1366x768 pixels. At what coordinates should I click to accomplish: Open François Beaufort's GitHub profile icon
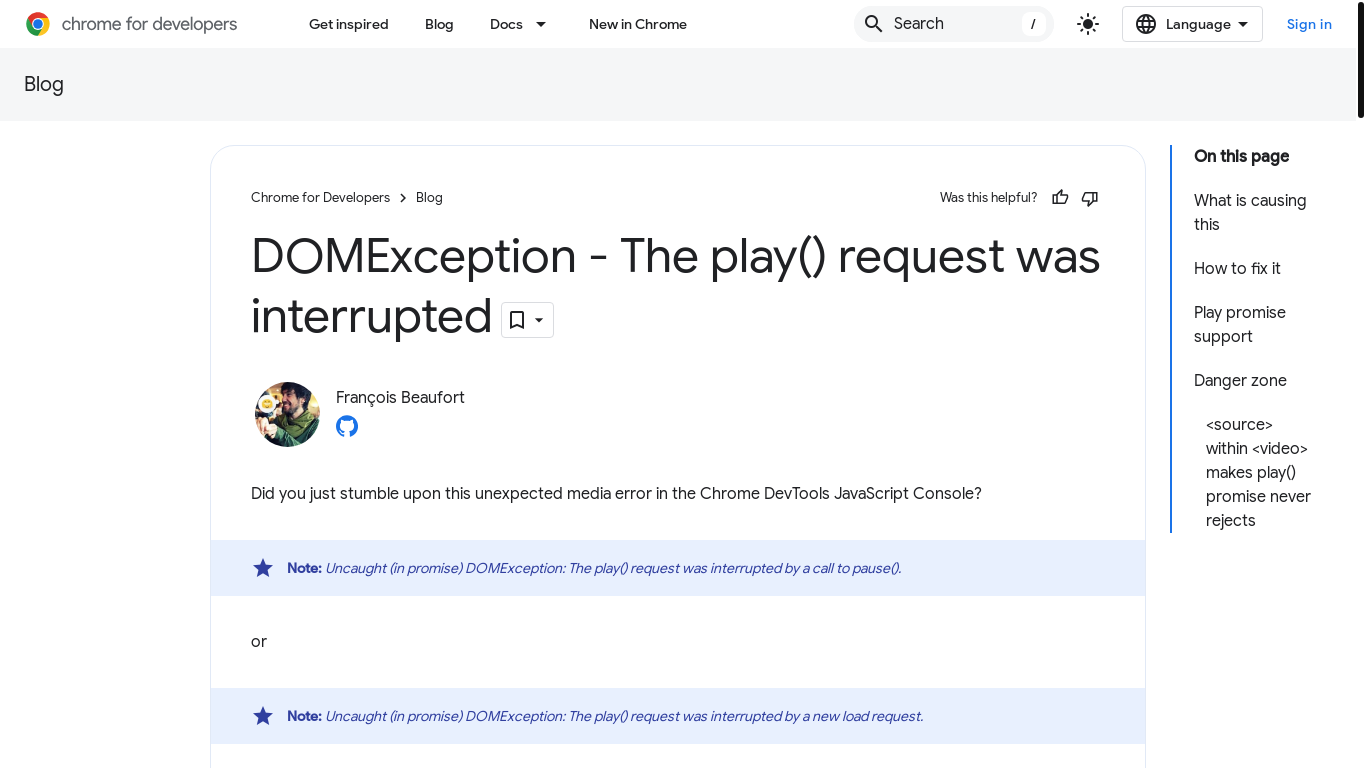(x=347, y=426)
